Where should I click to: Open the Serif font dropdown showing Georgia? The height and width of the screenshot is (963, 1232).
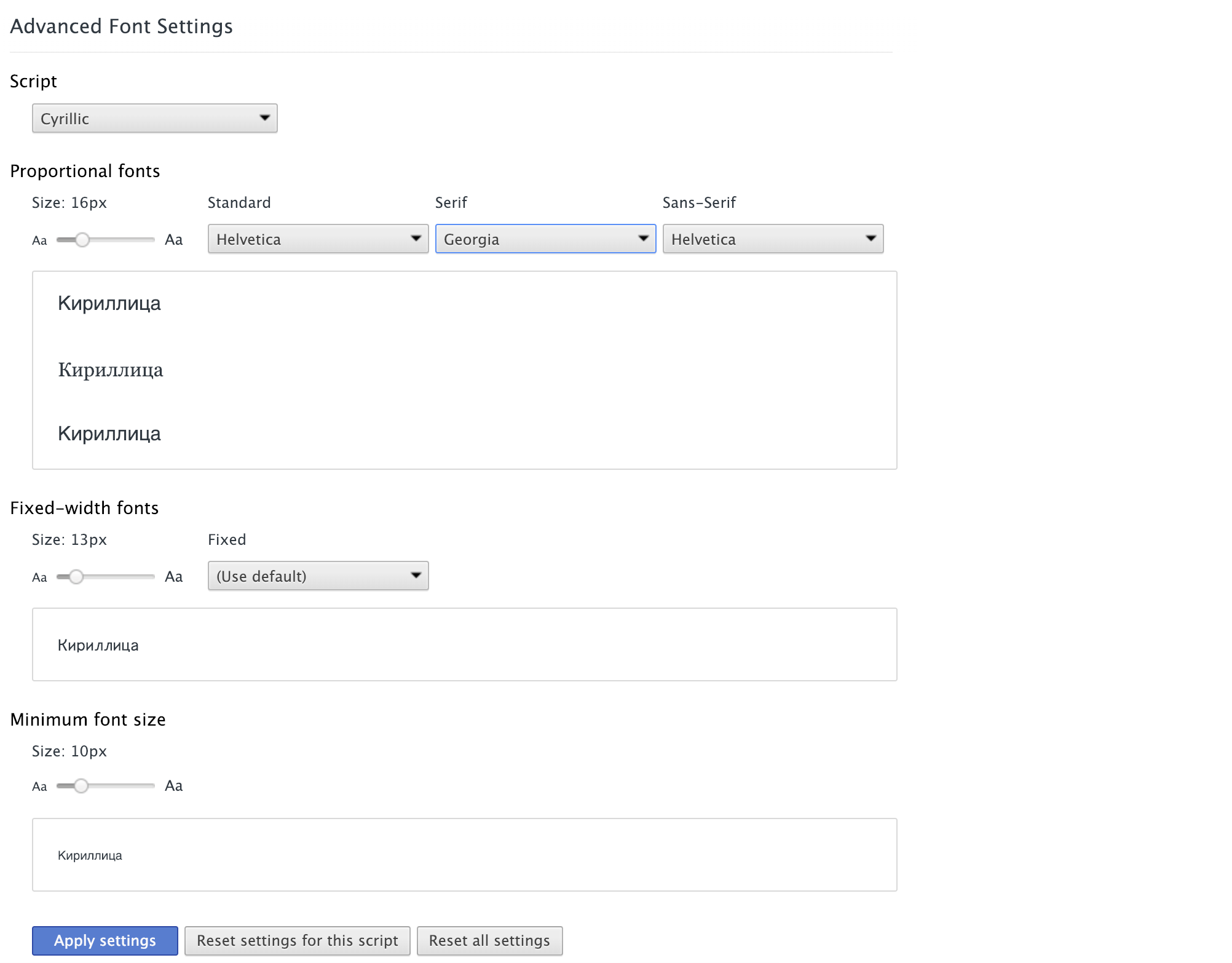[546, 239]
